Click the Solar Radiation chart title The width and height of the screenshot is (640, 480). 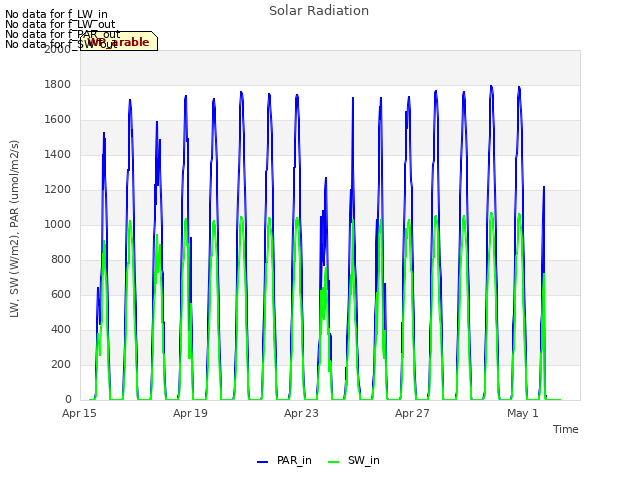point(319,11)
